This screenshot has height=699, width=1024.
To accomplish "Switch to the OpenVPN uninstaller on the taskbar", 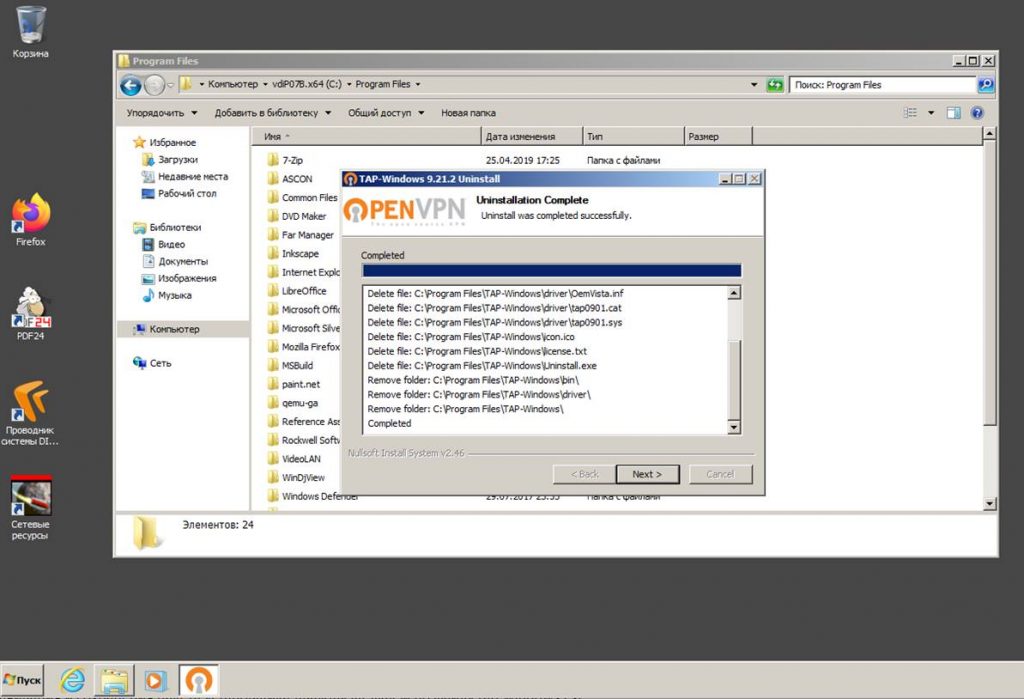I will (x=199, y=680).
